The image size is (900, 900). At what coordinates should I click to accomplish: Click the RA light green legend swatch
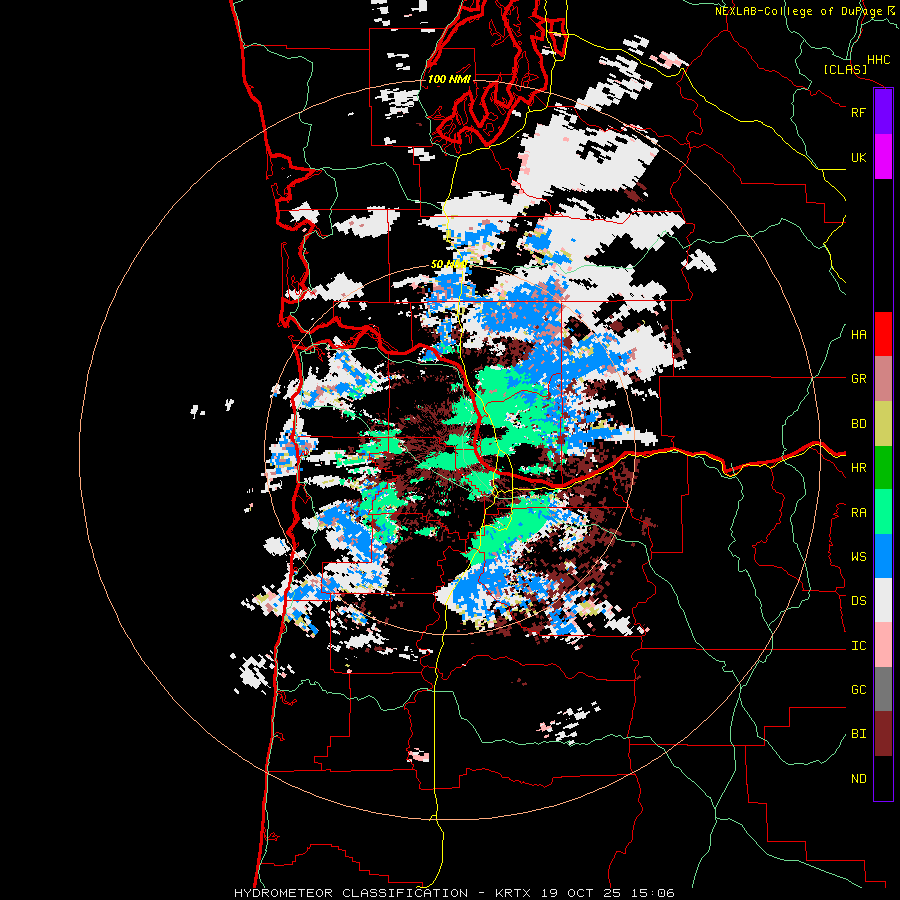[x=883, y=512]
